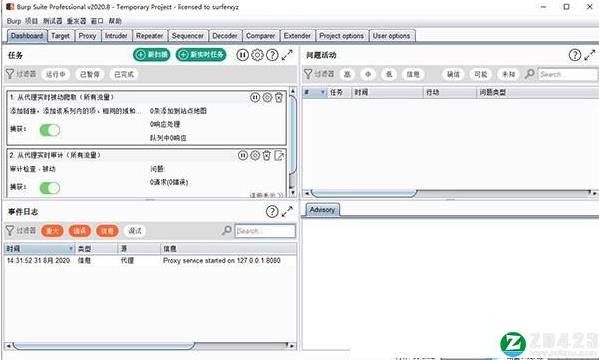Viewport: 599px width, 360px height.
Task: Pause task 2 live audit
Action: click(243, 155)
